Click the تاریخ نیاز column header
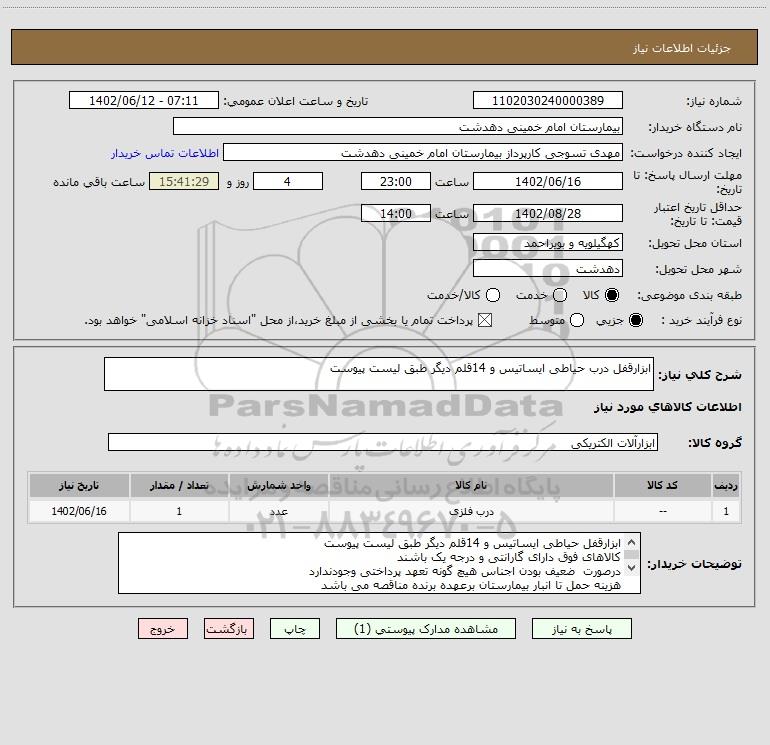 (x=79, y=485)
